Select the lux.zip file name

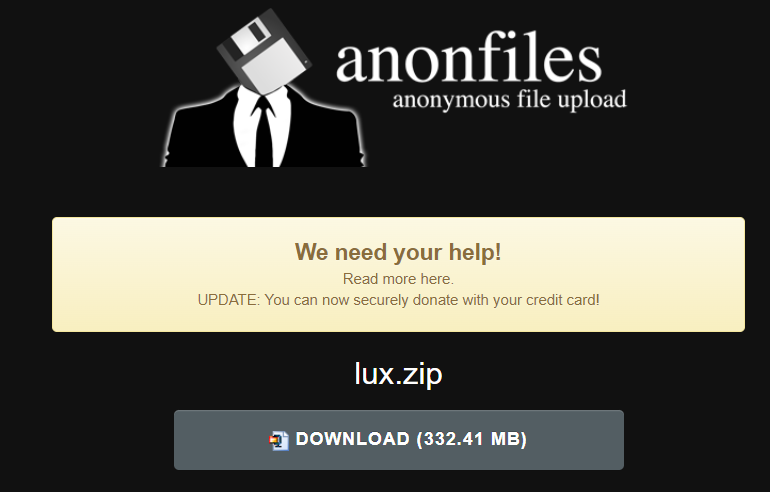398,375
